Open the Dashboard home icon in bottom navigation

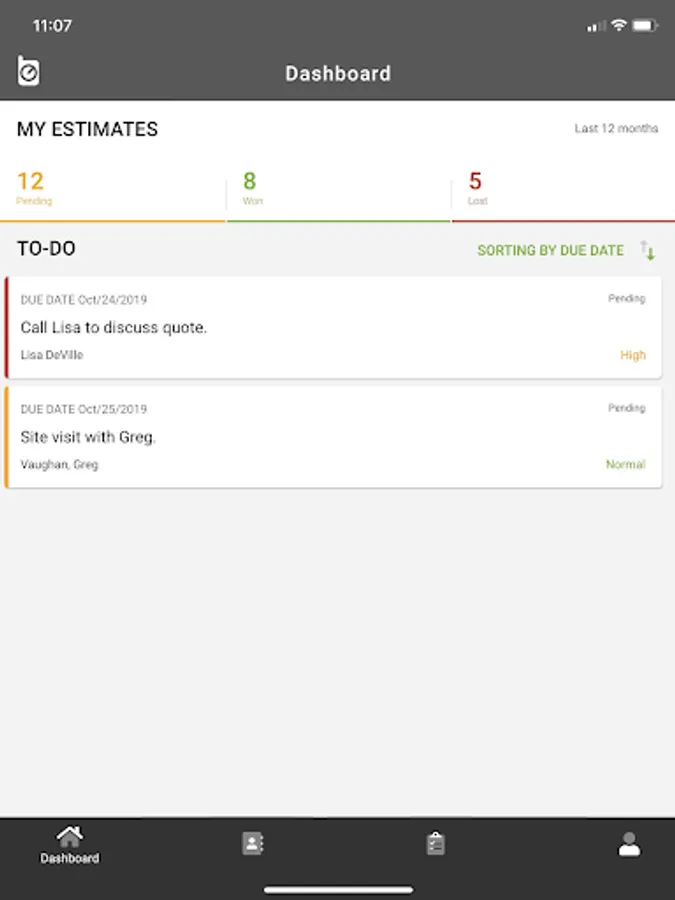tap(69, 845)
